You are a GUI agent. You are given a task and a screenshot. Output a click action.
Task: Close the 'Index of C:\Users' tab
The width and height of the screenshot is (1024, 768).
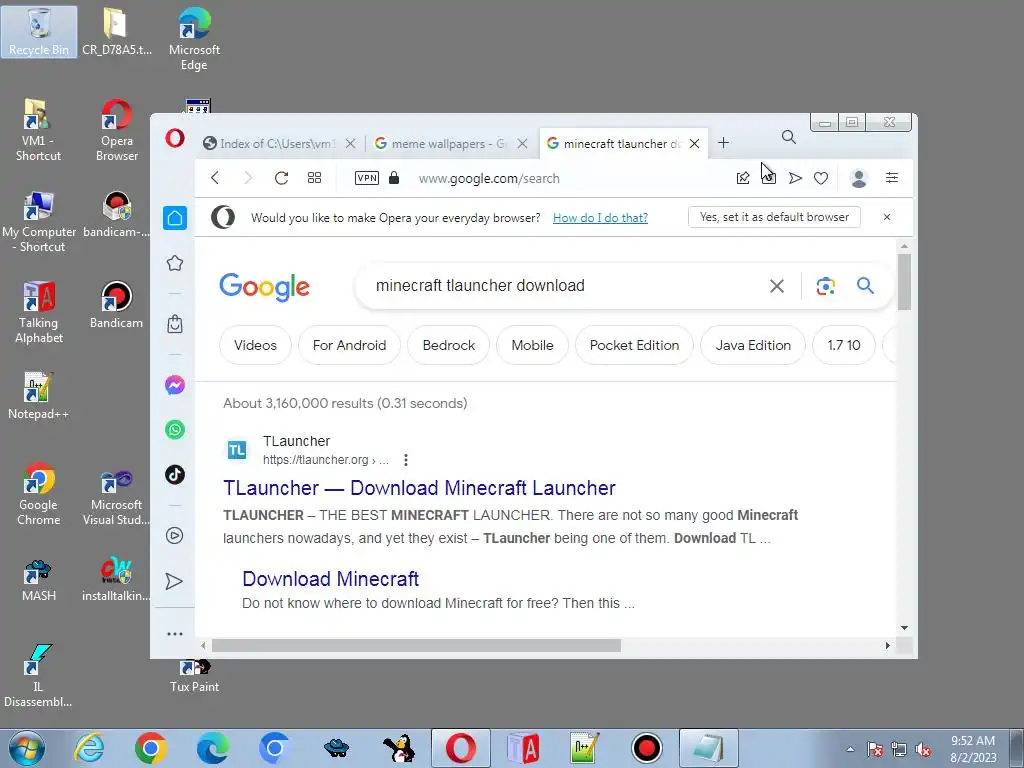point(351,144)
